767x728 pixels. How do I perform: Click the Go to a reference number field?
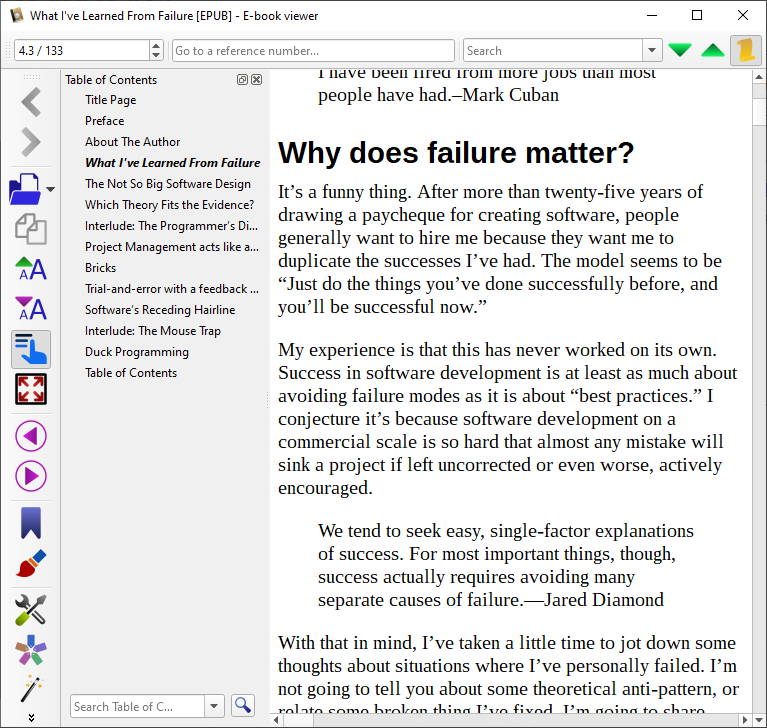point(313,50)
